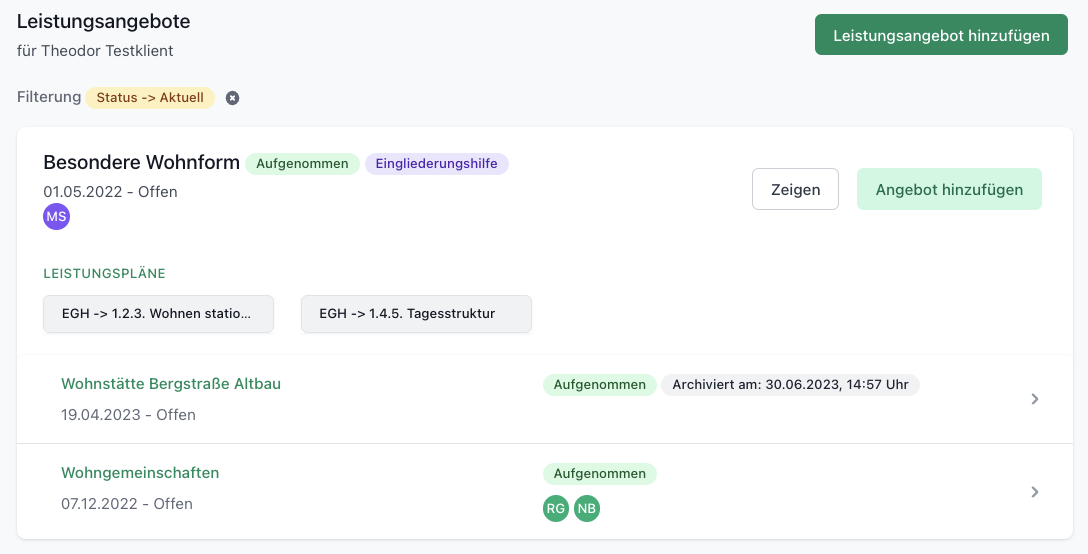Open the Wohnstätte Bergstraße Altbau link
The height and width of the screenshot is (554, 1088).
point(171,384)
